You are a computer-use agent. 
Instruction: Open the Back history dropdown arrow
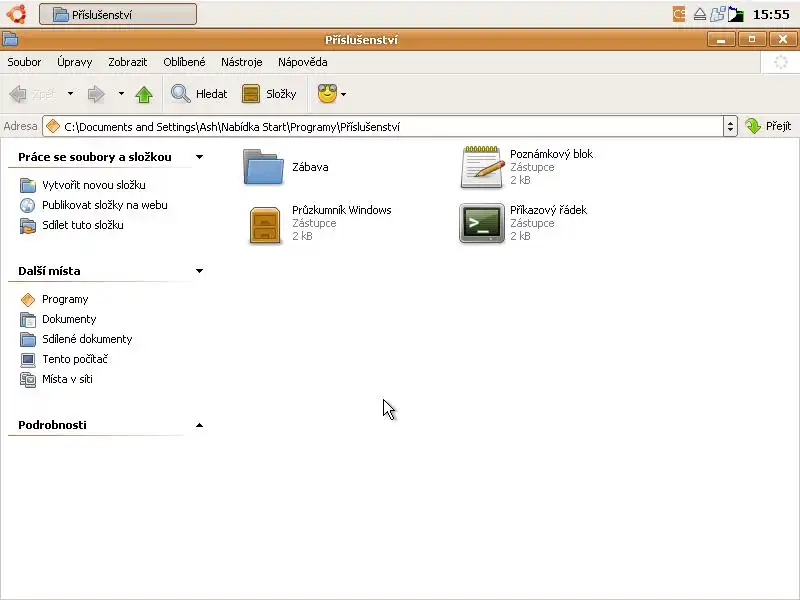[70, 93]
